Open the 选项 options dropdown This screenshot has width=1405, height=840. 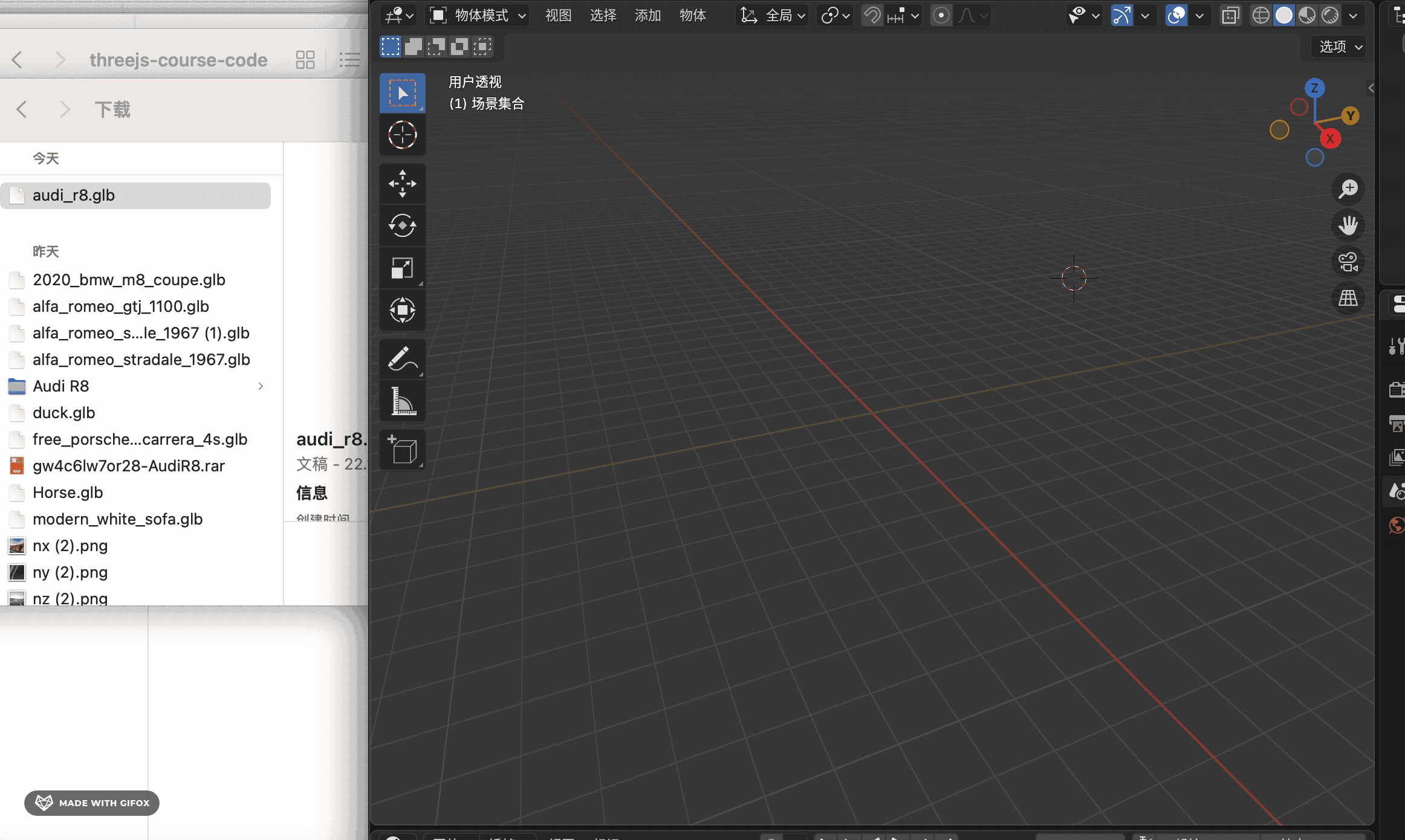pyautogui.click(x=1340, y=47)
